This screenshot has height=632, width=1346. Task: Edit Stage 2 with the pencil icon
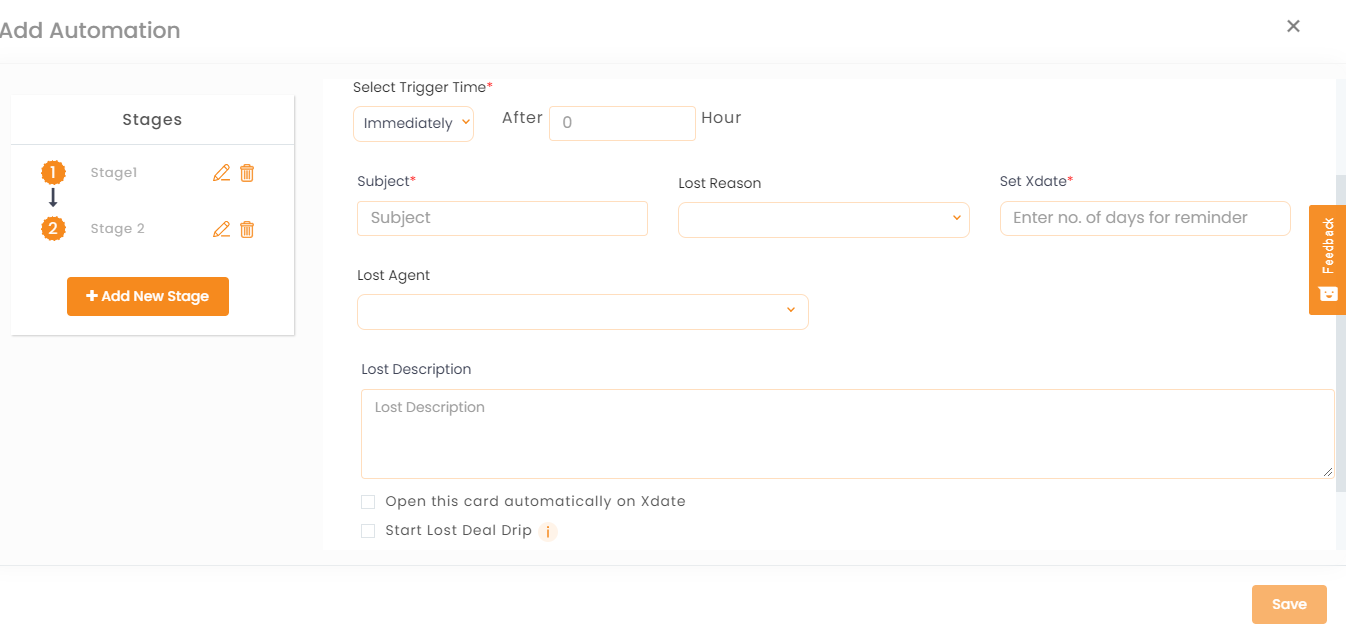[222, 229]
